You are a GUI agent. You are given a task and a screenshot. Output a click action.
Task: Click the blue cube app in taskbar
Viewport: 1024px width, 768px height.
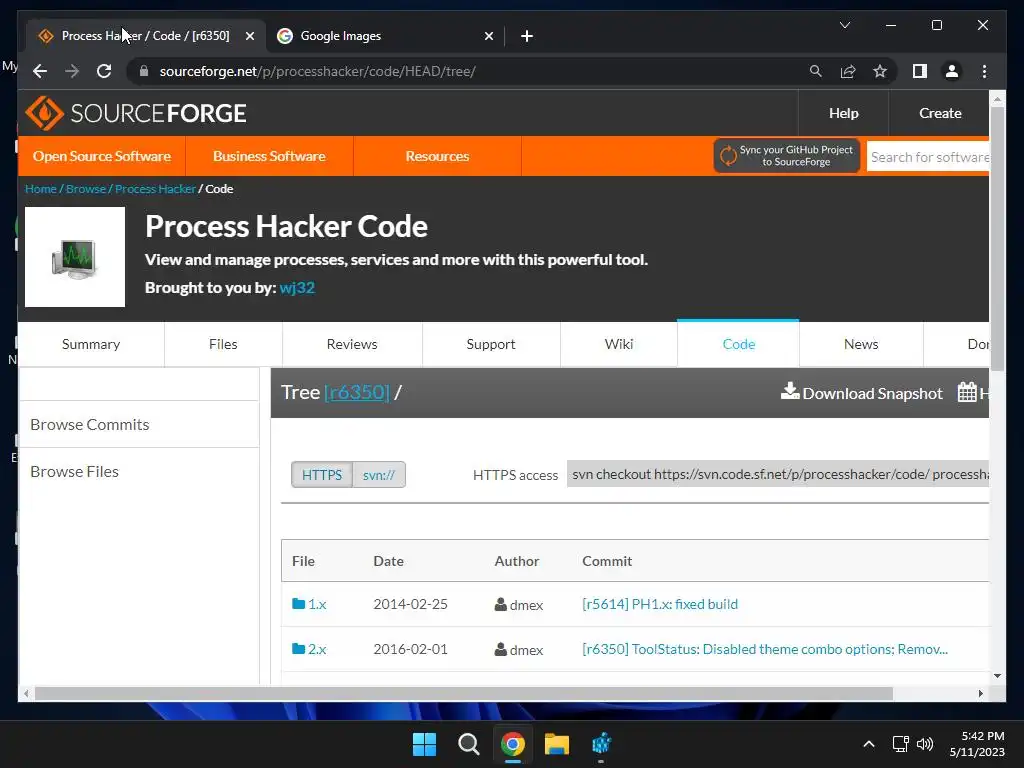coord(601,744)
